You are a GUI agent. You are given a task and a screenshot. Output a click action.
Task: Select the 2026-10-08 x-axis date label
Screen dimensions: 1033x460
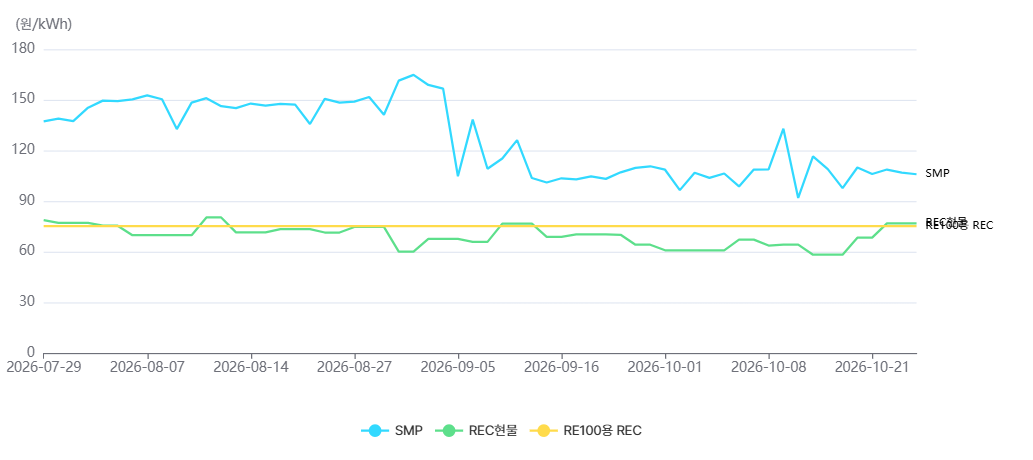[769, 366]
